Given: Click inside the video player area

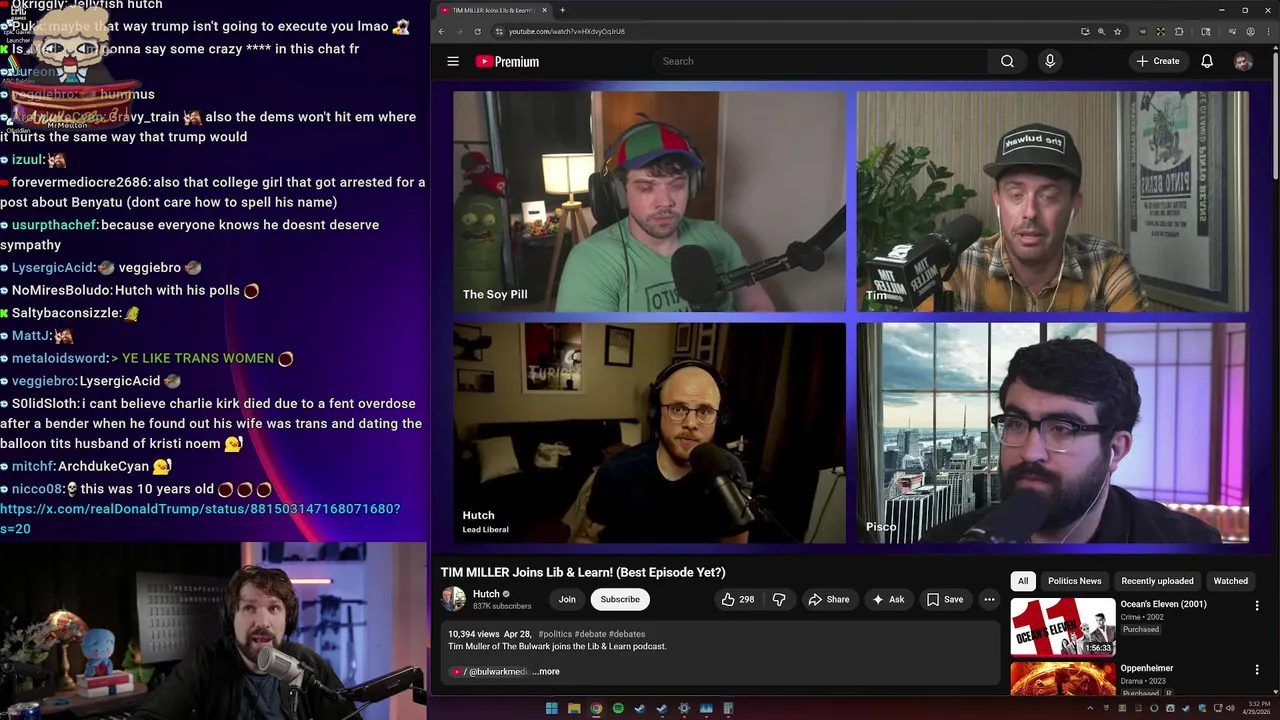Looking at the screenshot, I should [850, 317].
